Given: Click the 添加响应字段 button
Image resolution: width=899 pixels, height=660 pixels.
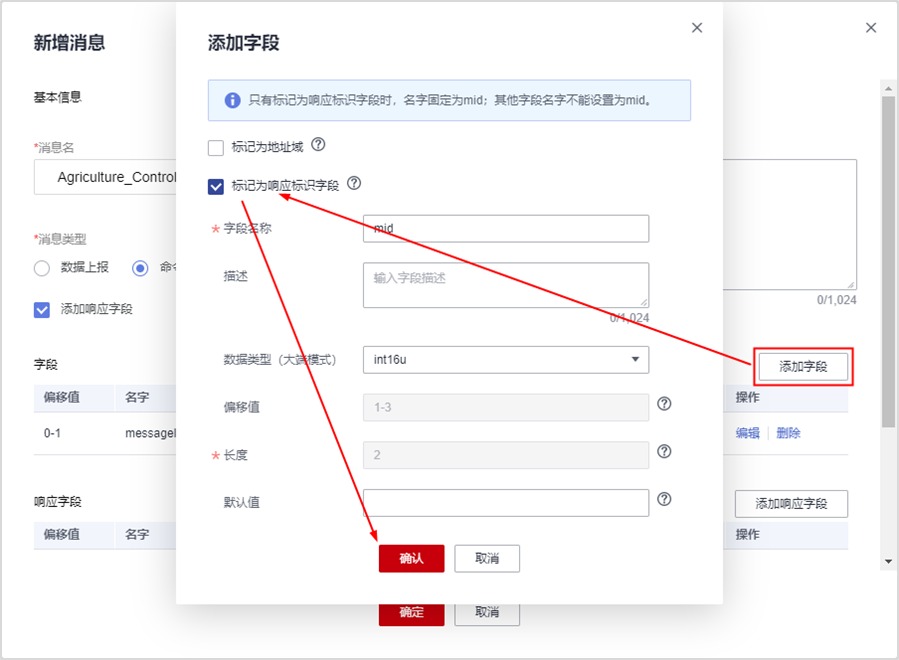Looking at the screenshot, I should (791, 503).
